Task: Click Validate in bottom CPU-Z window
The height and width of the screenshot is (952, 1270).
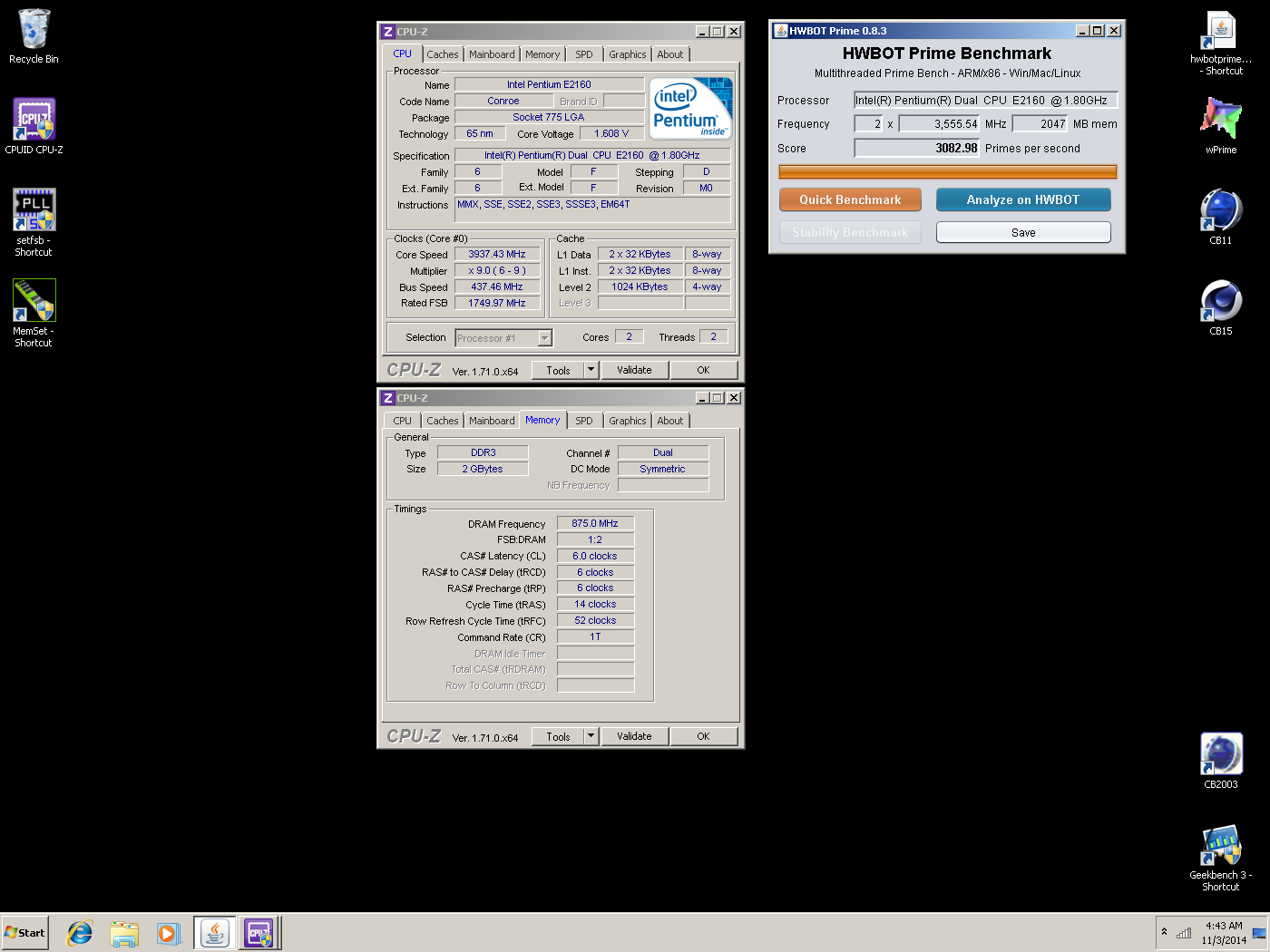Action: tap(634, 736)
